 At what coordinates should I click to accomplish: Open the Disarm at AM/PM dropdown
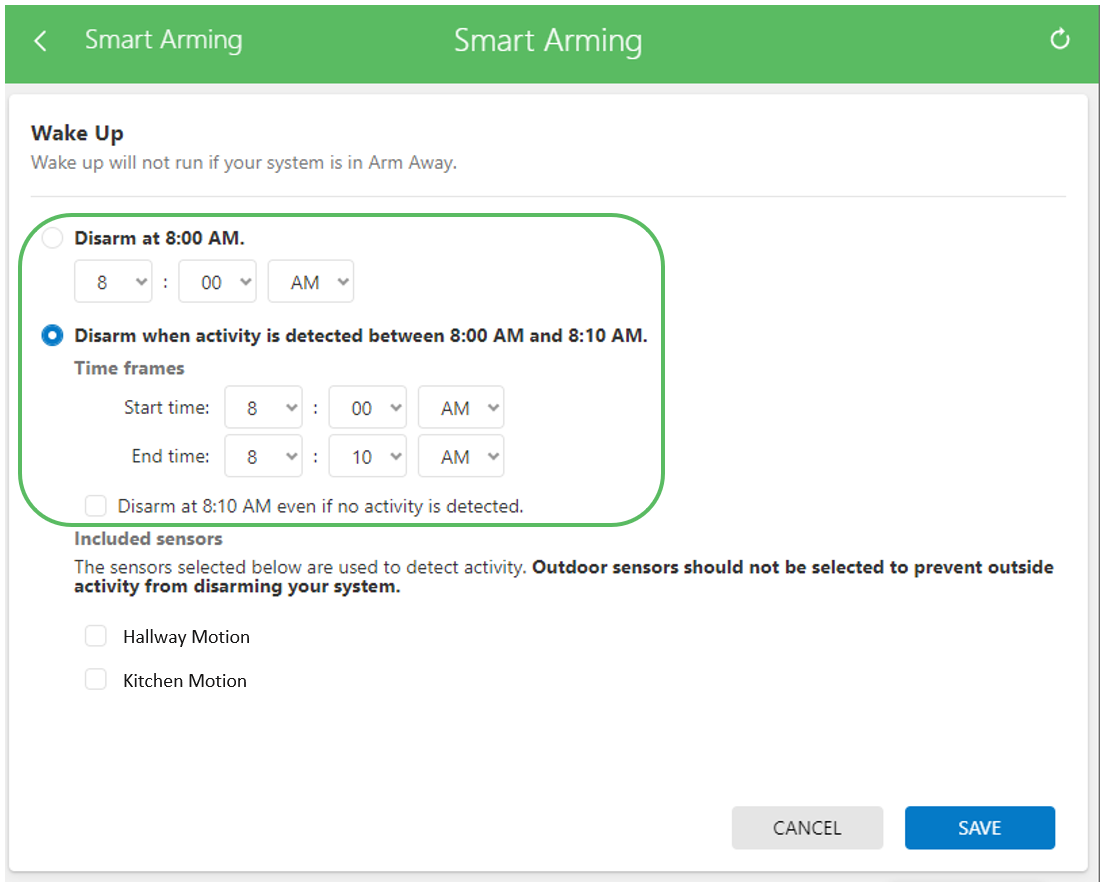[x=311, y=282]
